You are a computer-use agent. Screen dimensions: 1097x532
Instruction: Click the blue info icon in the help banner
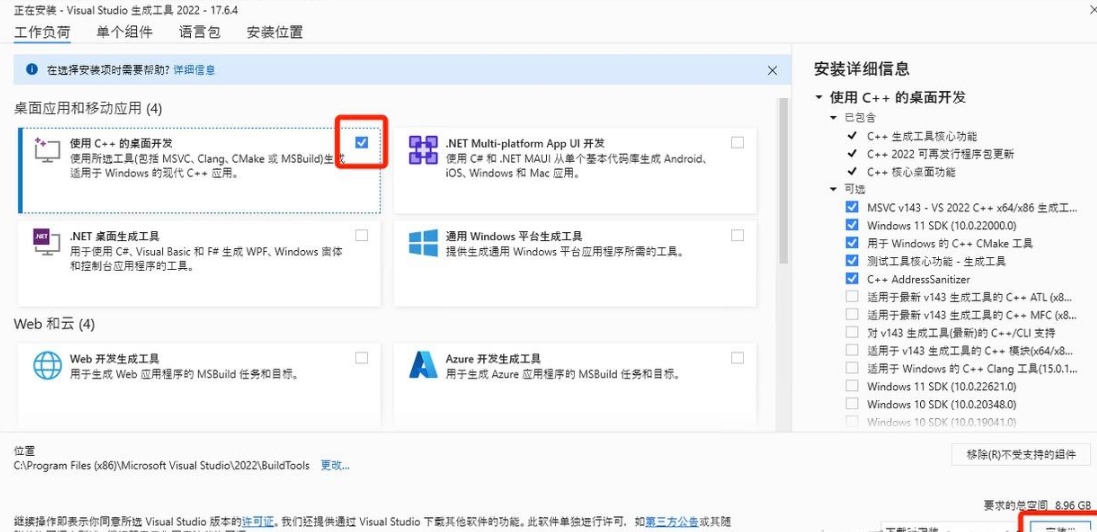pos(31,70)
